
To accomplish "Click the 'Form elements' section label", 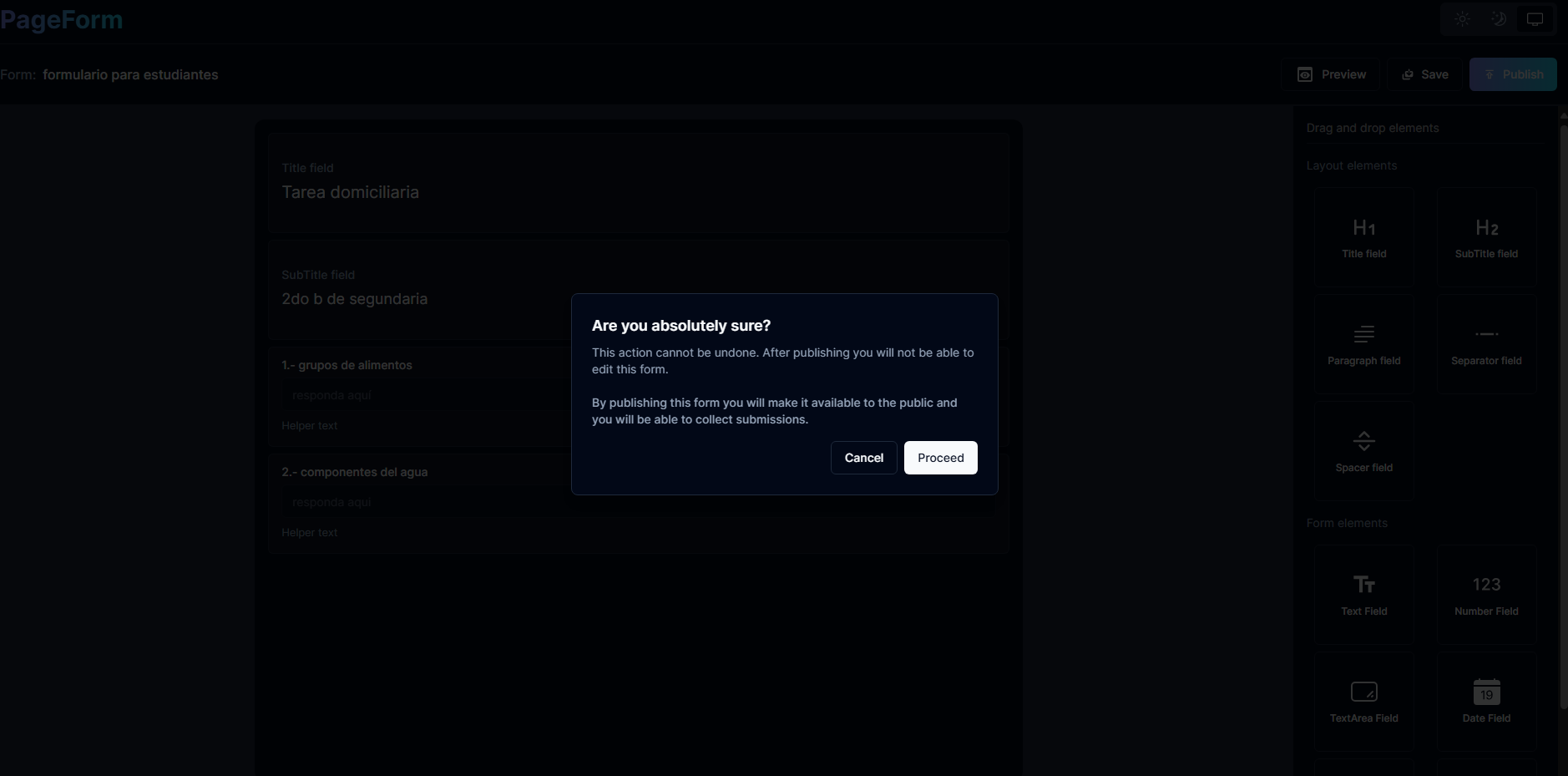I will 1347,523.
